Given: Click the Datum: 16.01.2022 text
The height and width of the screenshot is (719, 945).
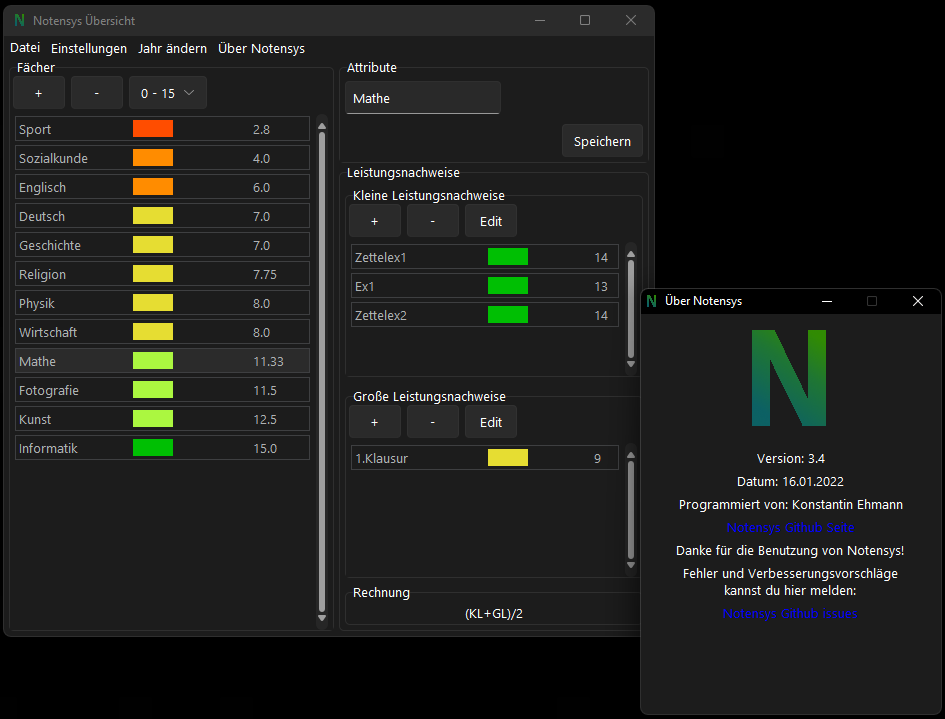Looking at the screenshot, I should tap(790, 482).
